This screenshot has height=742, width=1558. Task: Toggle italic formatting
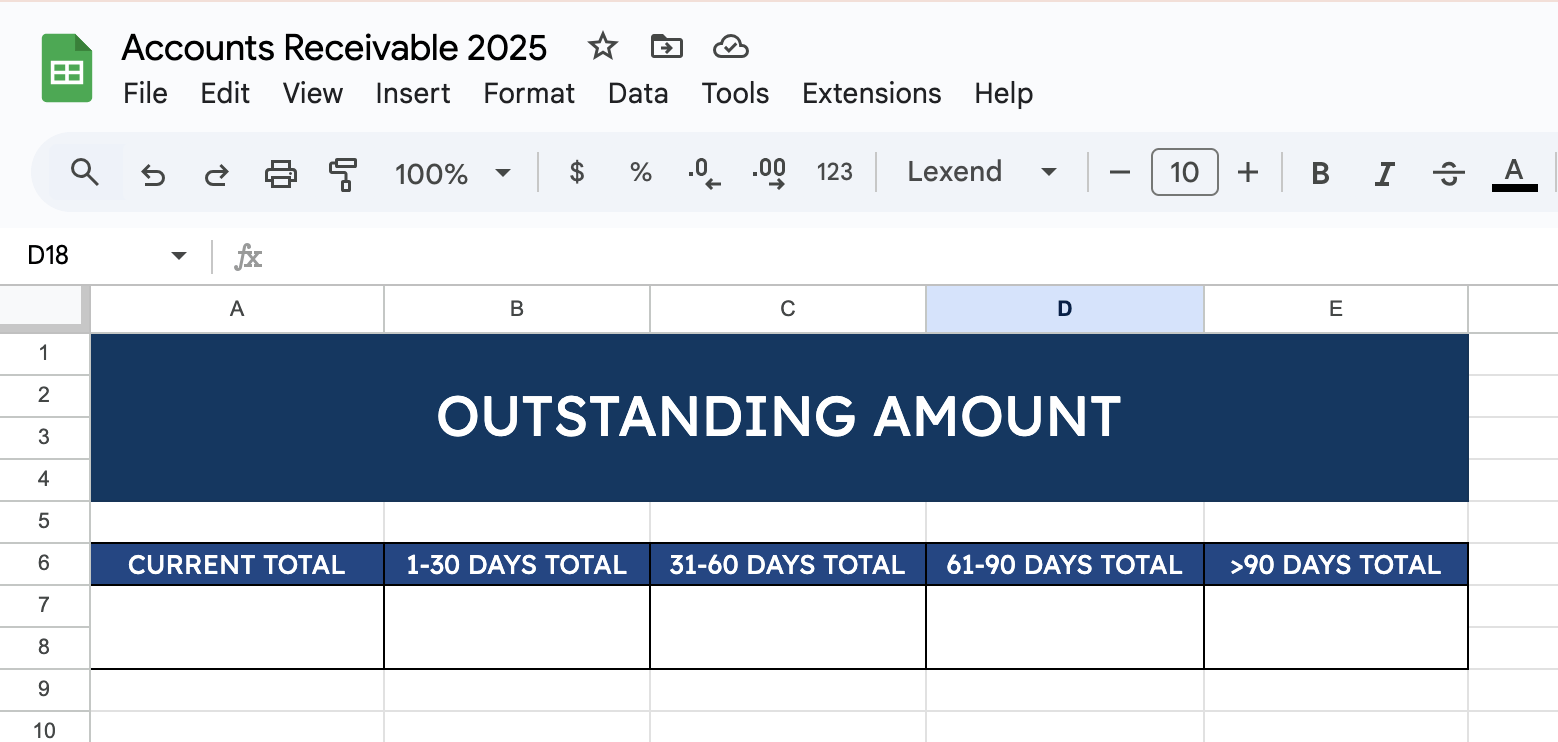1384,174
